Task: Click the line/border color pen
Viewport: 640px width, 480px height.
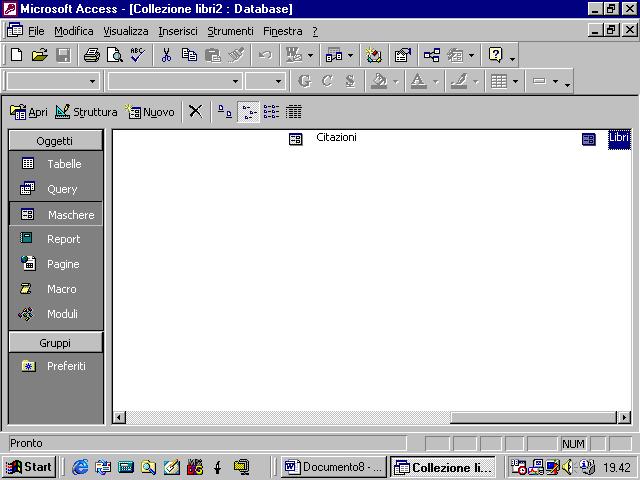Action: [x=459, y=81]
